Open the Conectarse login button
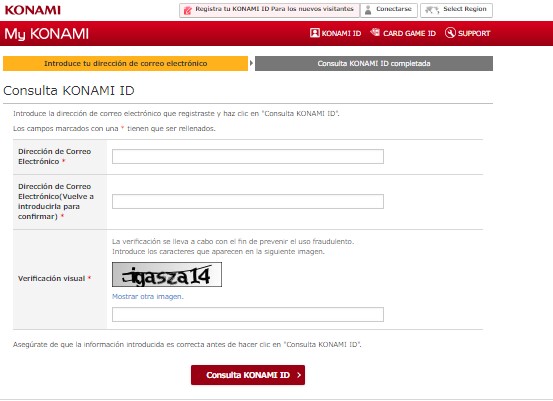The width and height of the screenshot is (553, 401). pyautogui.click(x=389, y=10)
